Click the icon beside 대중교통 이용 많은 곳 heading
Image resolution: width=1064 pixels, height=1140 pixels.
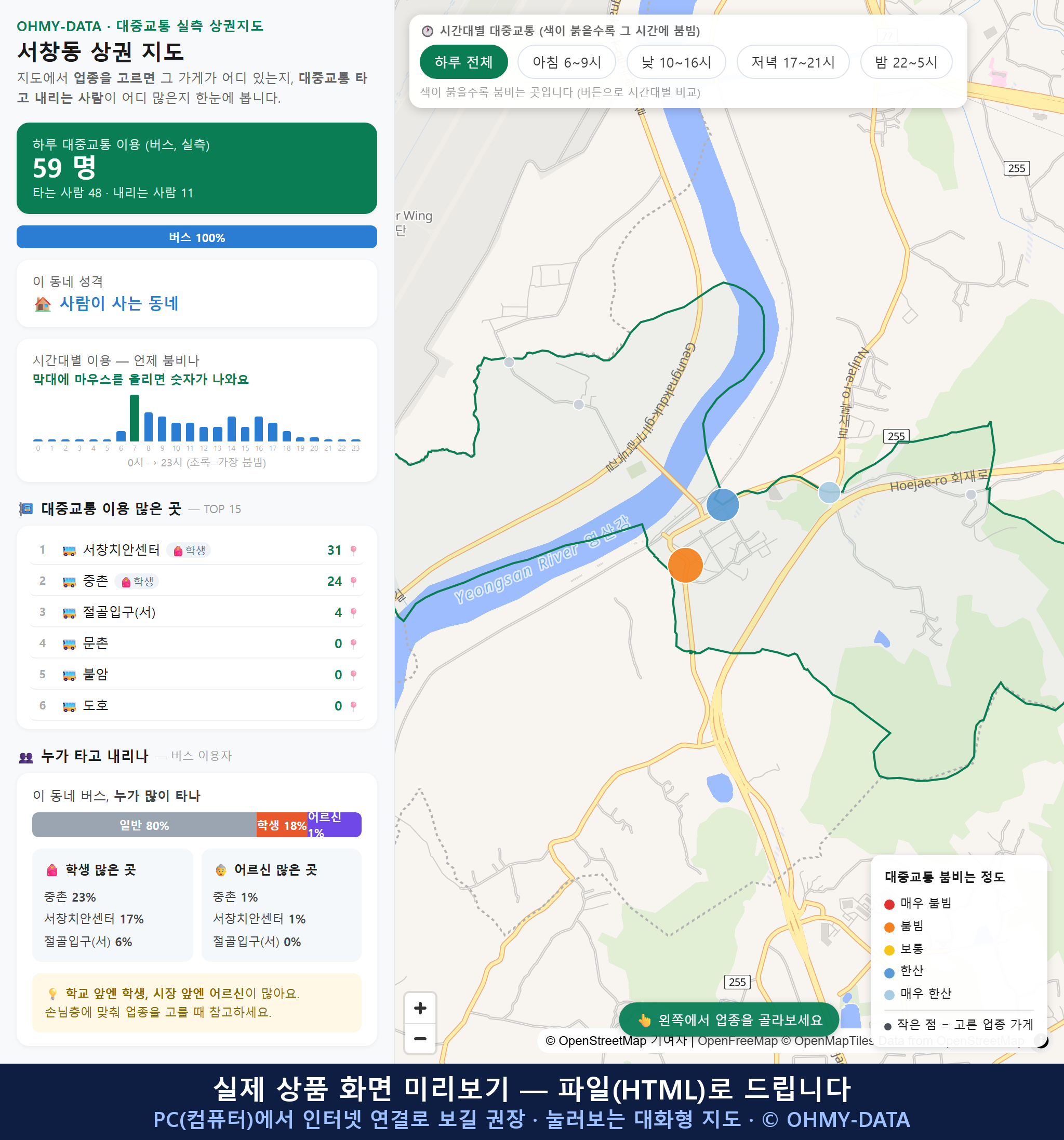tap(26, 508)
